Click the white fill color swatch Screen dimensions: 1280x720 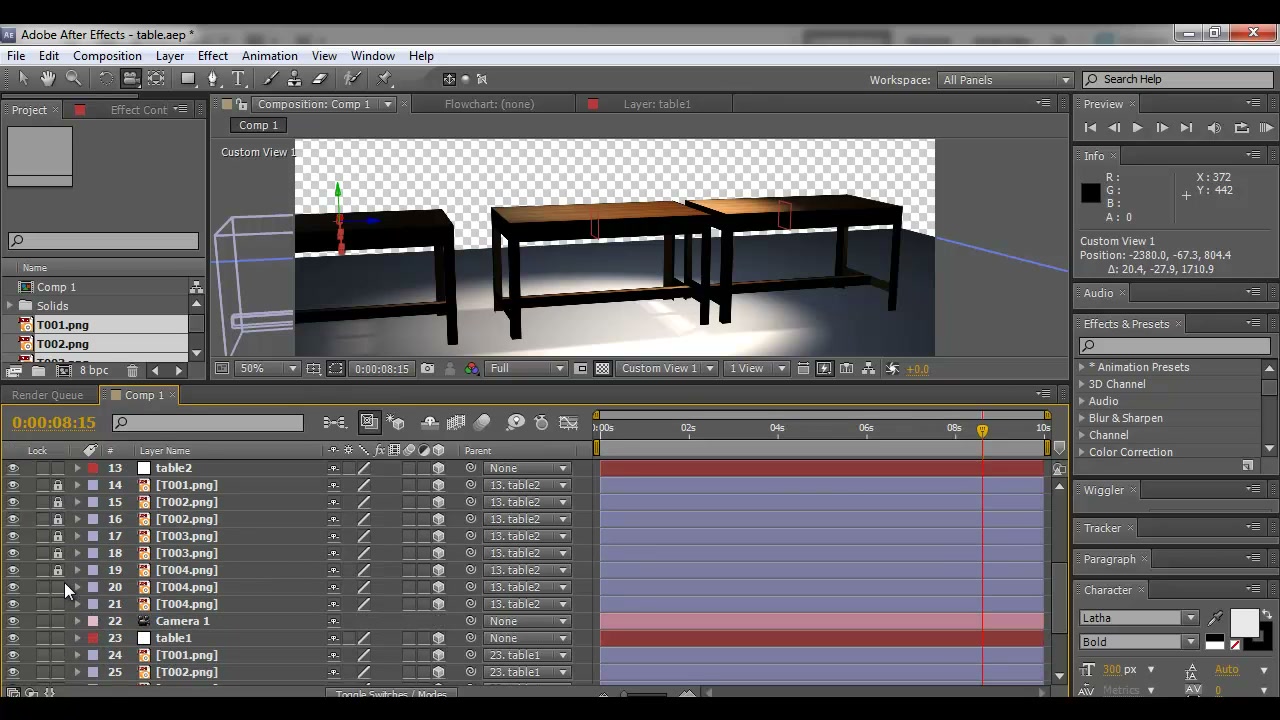1244,622
